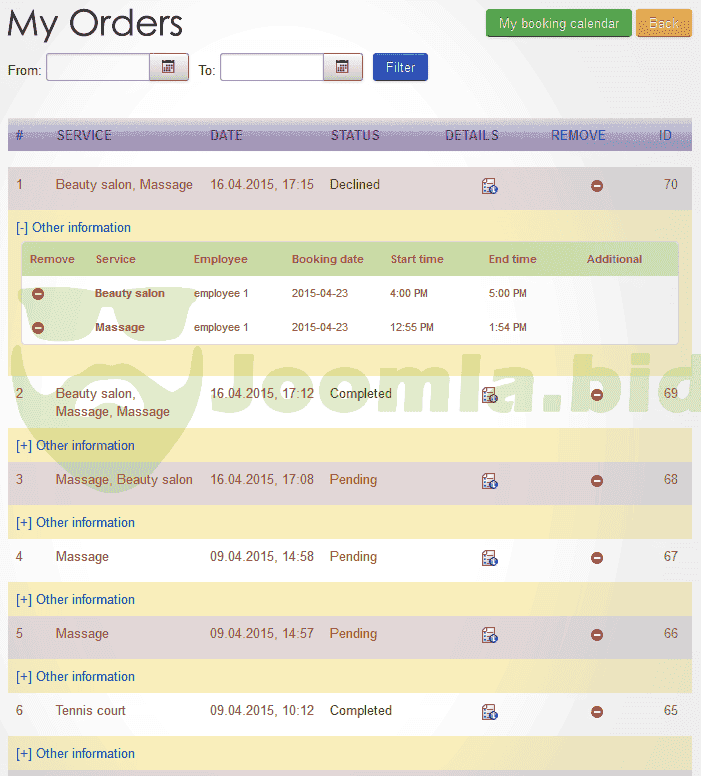View details of order ID 70
The height and width of the screenshot is (776, 701).
point(490,185)
